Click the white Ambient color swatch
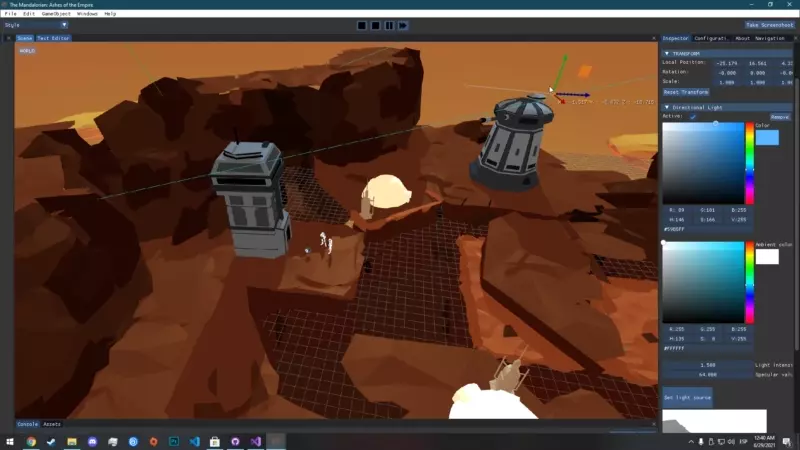800x450 pixels. click(x=767, y=257)
